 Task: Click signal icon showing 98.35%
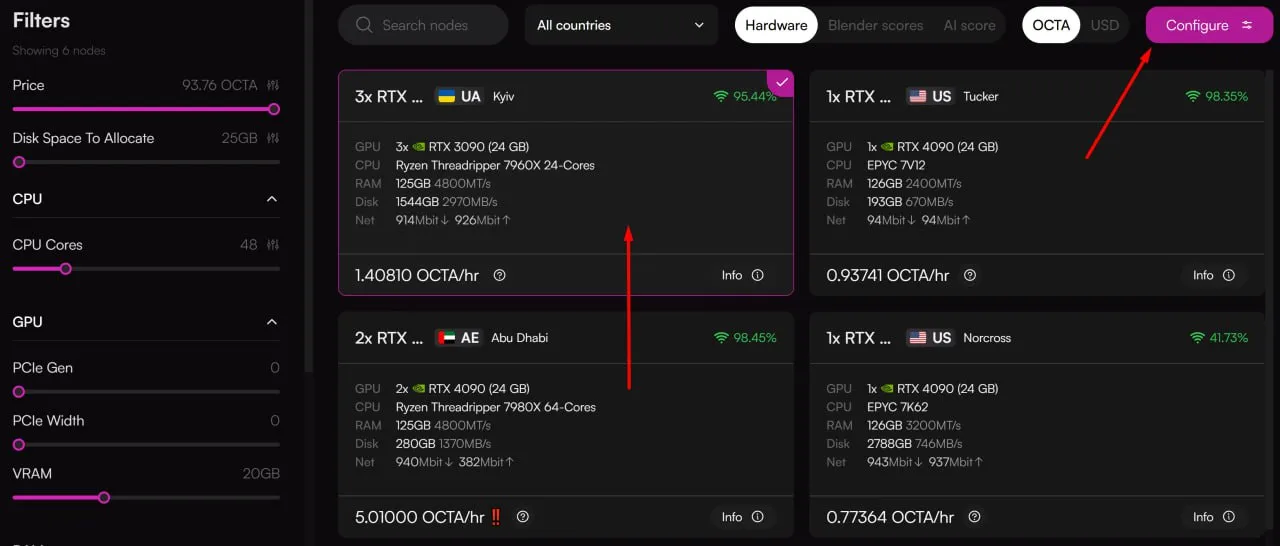1192,96
